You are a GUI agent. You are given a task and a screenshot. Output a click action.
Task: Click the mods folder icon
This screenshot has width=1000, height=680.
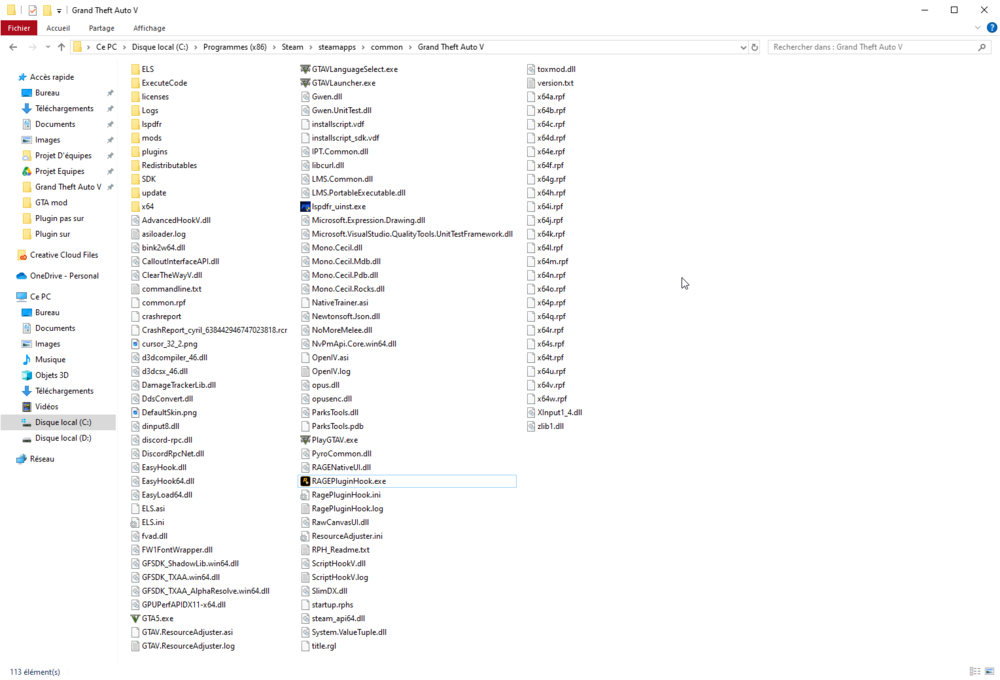[135, 138]
